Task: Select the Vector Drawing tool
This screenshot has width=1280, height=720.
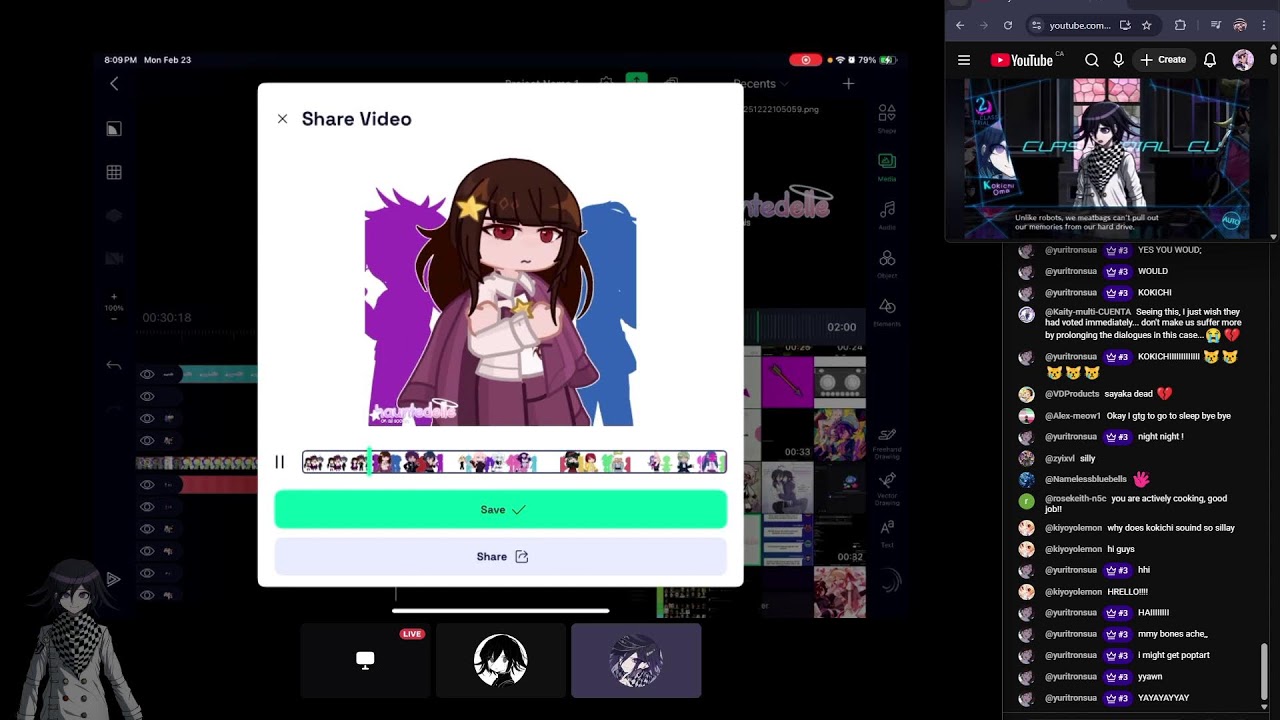Action: (887, 488)
